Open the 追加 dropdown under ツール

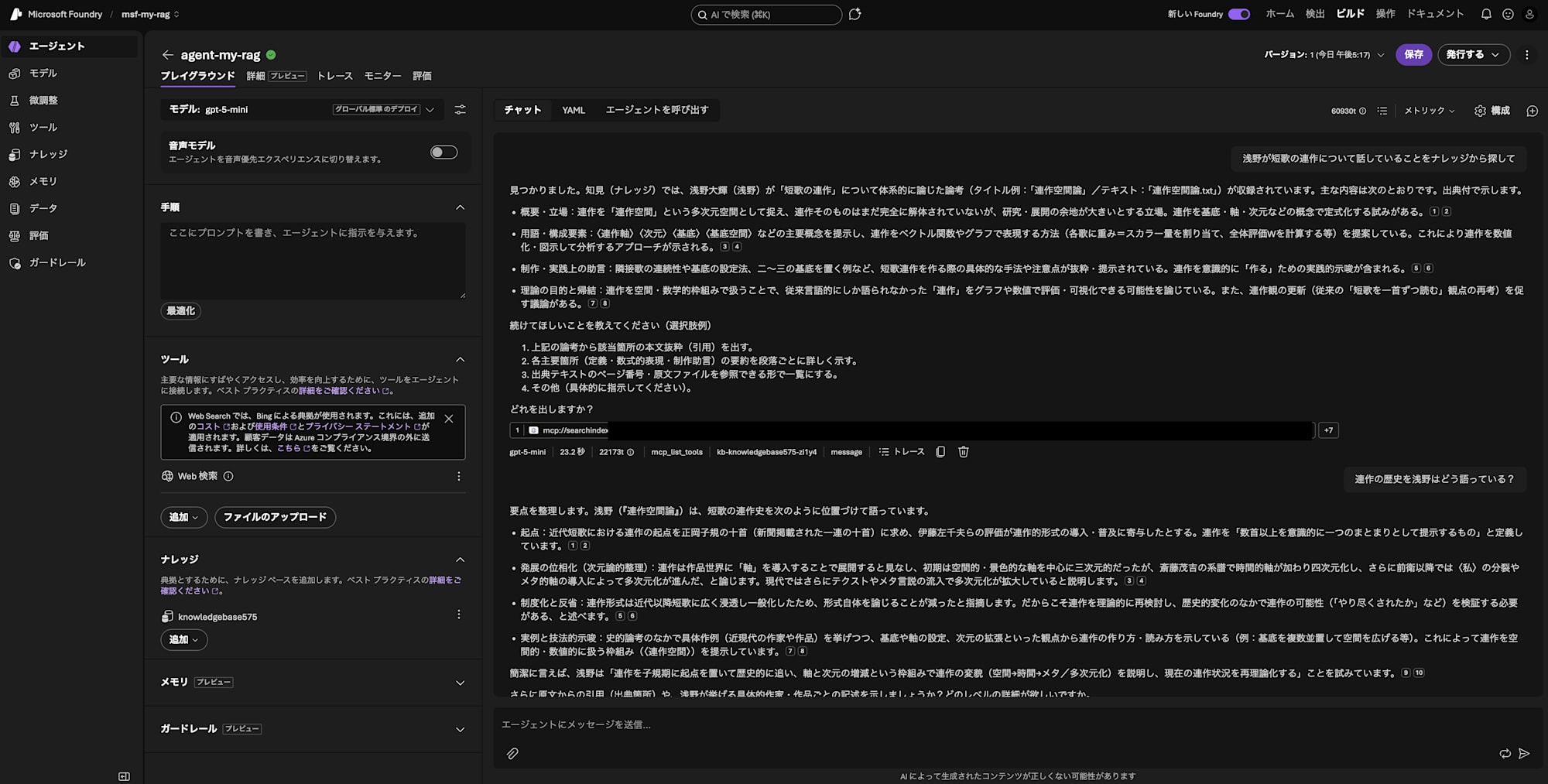click(x=184, y=517)
